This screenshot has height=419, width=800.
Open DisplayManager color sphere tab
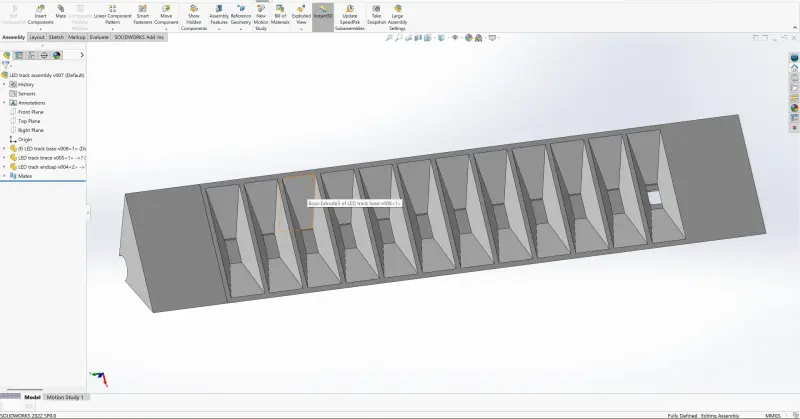tap(57, 55)
